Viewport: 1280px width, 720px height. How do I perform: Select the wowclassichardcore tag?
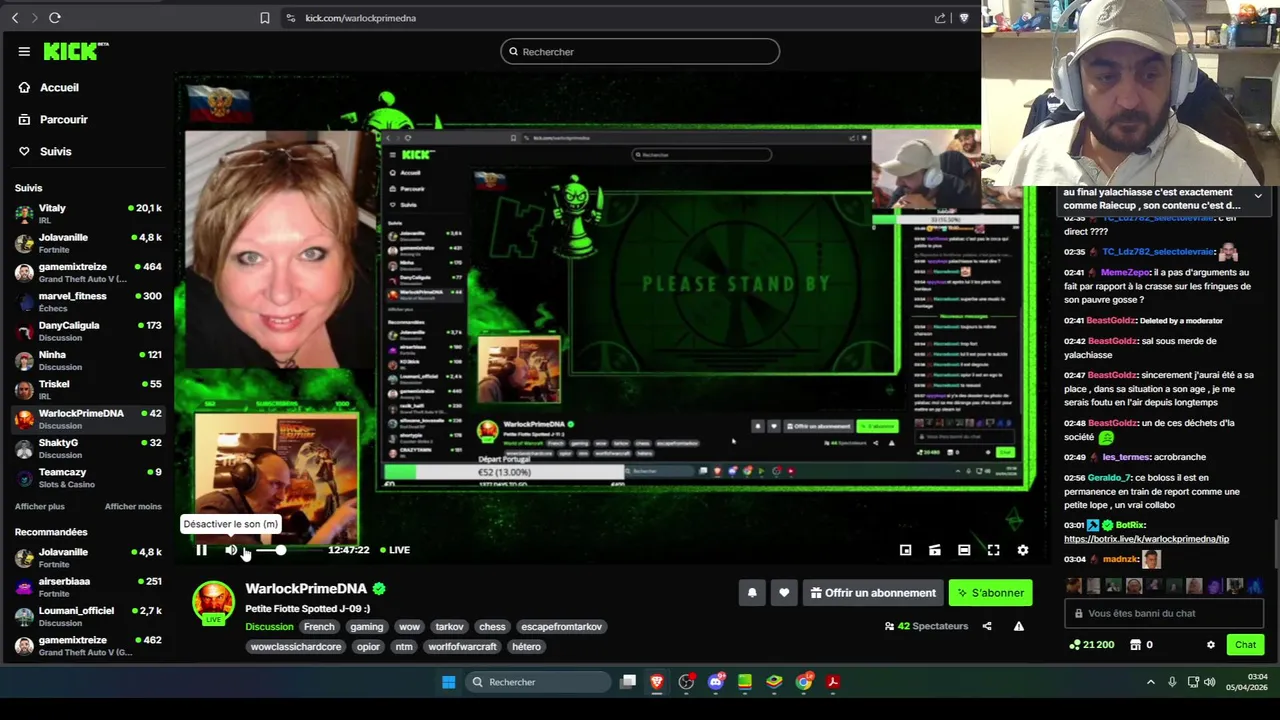click(x=296, y=647)
